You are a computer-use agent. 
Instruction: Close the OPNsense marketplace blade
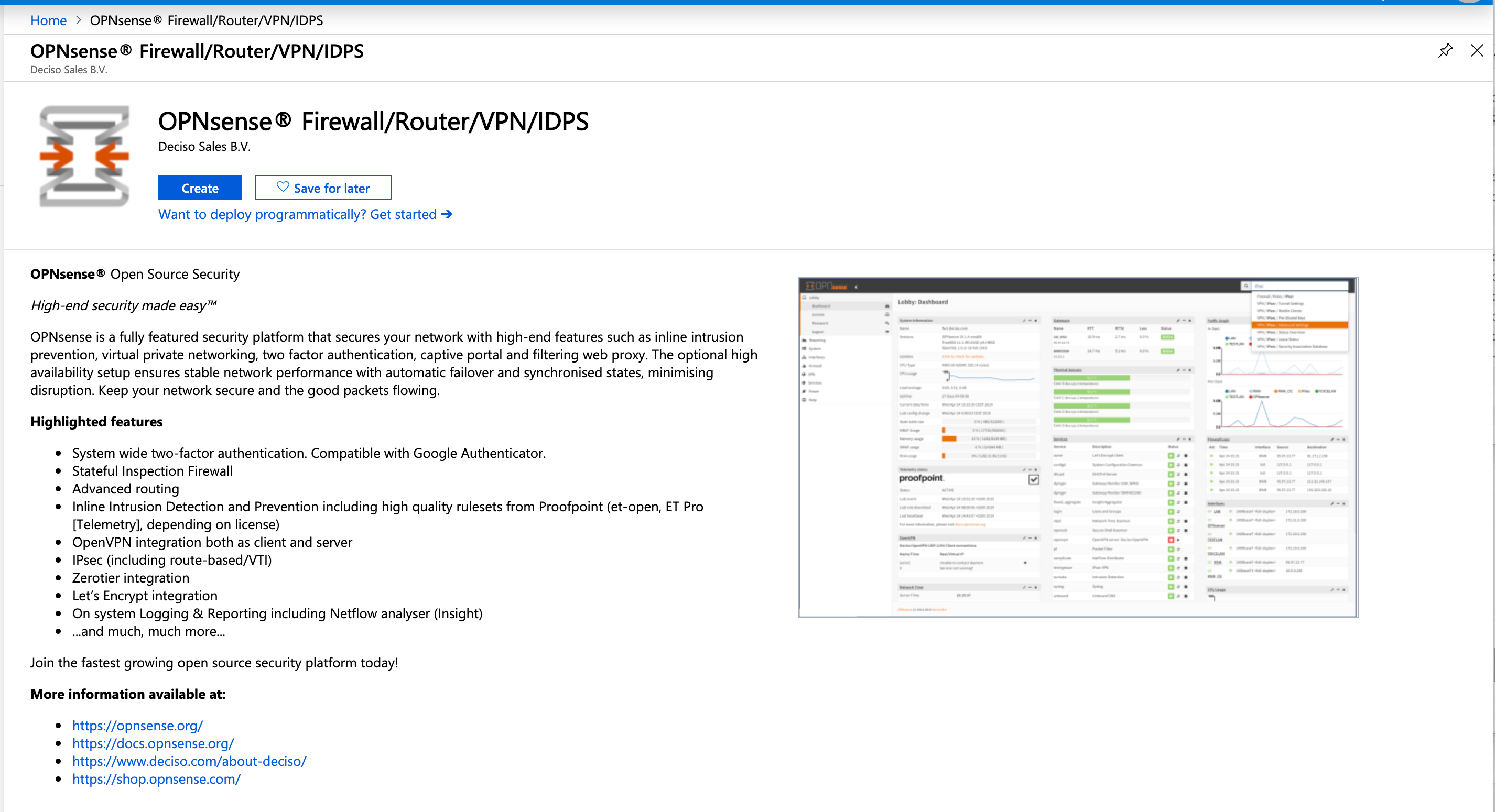1477,51
